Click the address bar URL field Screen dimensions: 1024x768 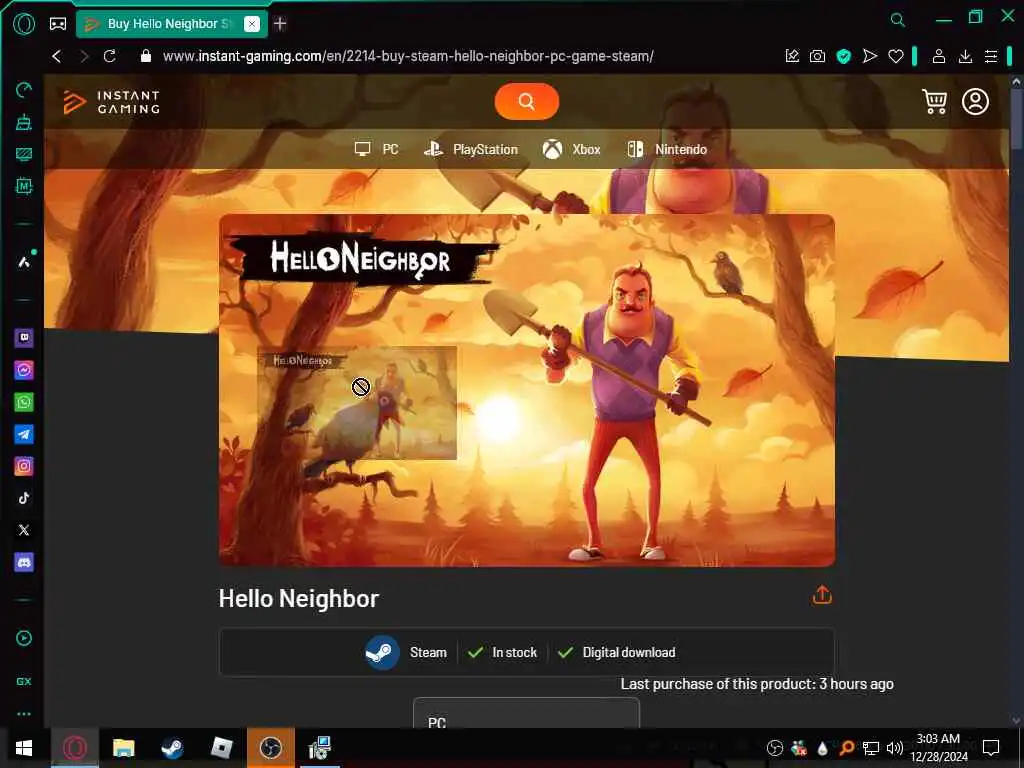pyautogui.click(x=408, y=56)
